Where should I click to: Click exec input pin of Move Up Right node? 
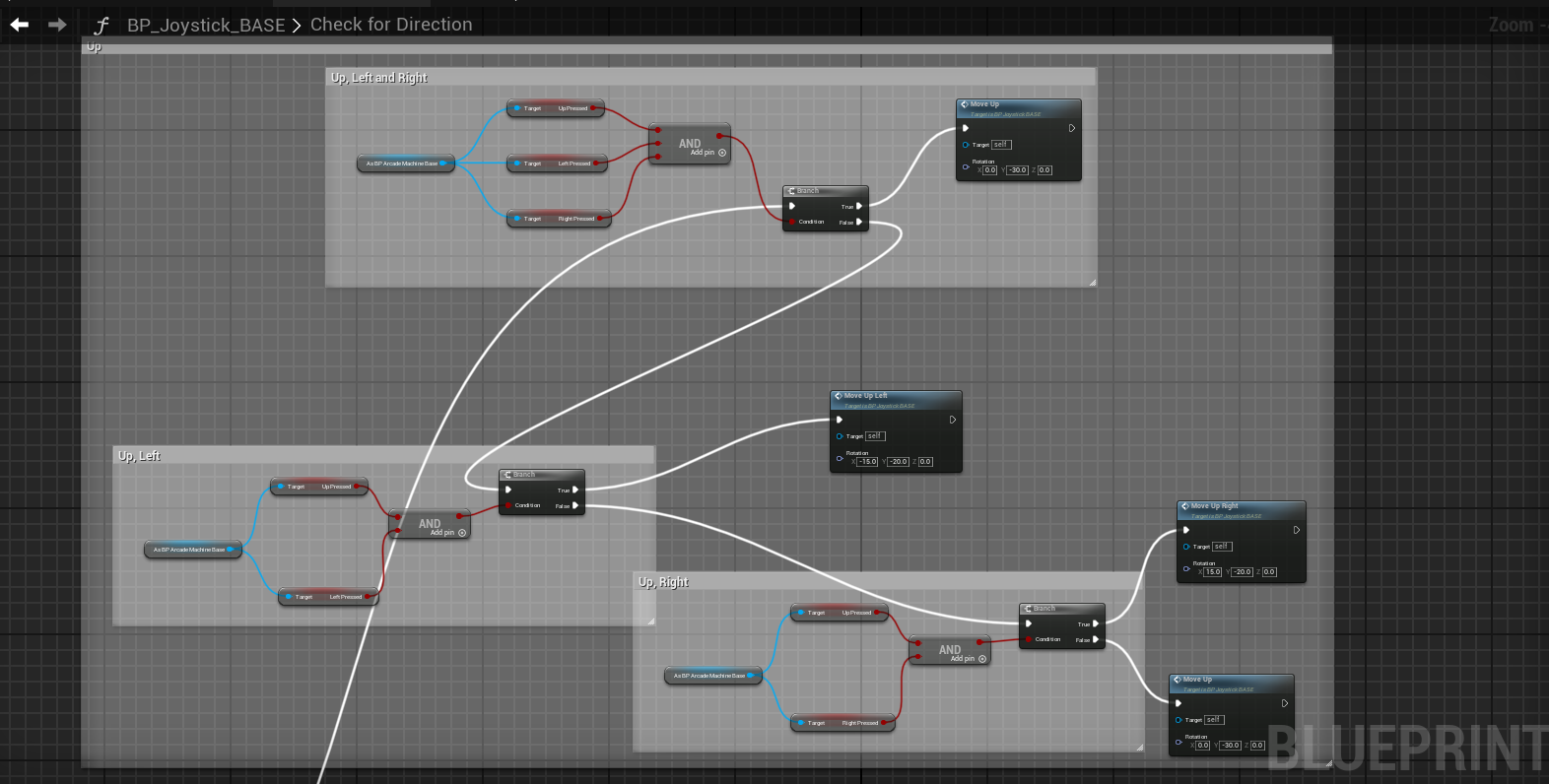(1186, 530)
